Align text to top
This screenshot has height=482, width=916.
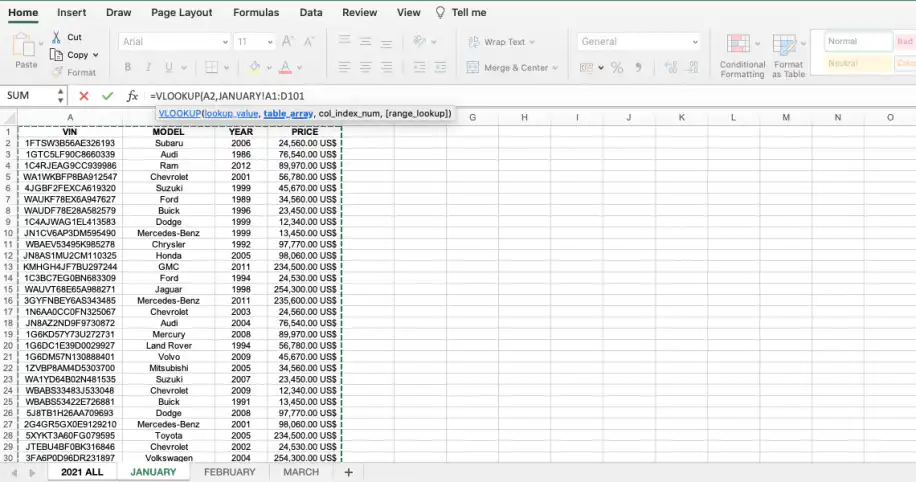coord(344,40)
